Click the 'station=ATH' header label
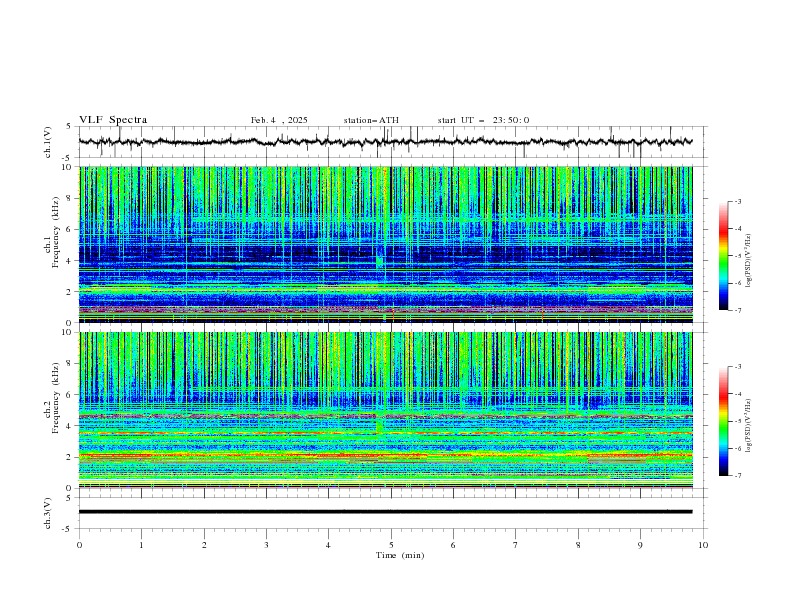The height and width of the screenshot is (612, 792). pos(371,120)
